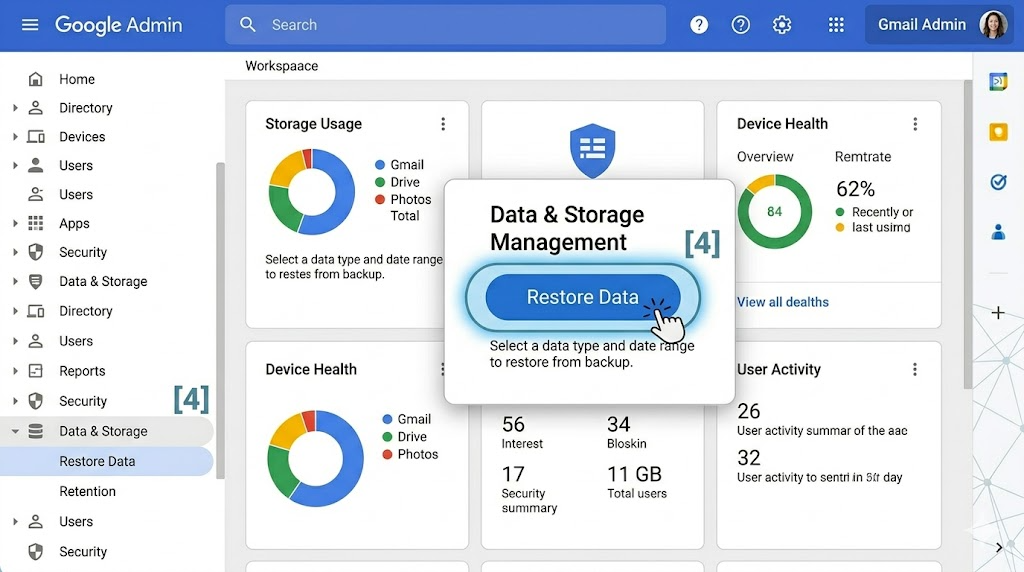Open Storage Usage card three-dot menu

coord(443,124)
